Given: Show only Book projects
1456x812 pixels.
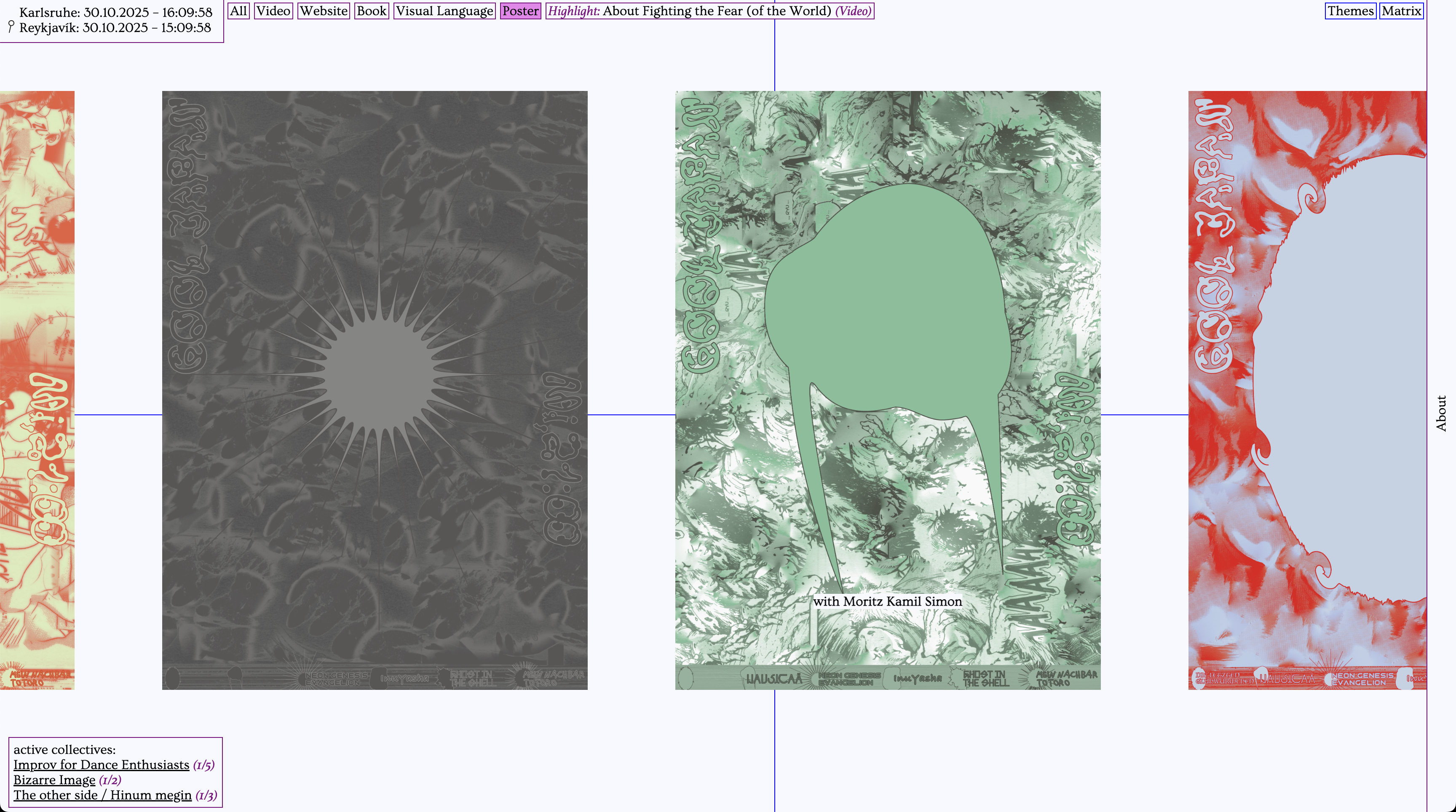Looking at the screenshot, I should (371, 11).
